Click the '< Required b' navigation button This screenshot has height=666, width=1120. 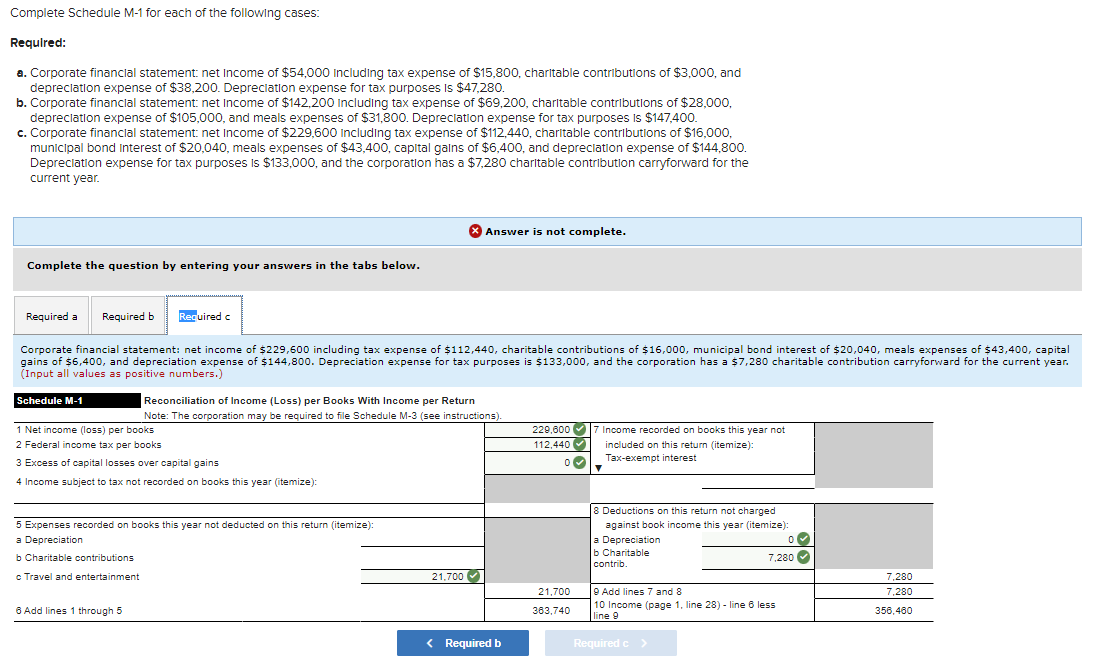point(463,642)
